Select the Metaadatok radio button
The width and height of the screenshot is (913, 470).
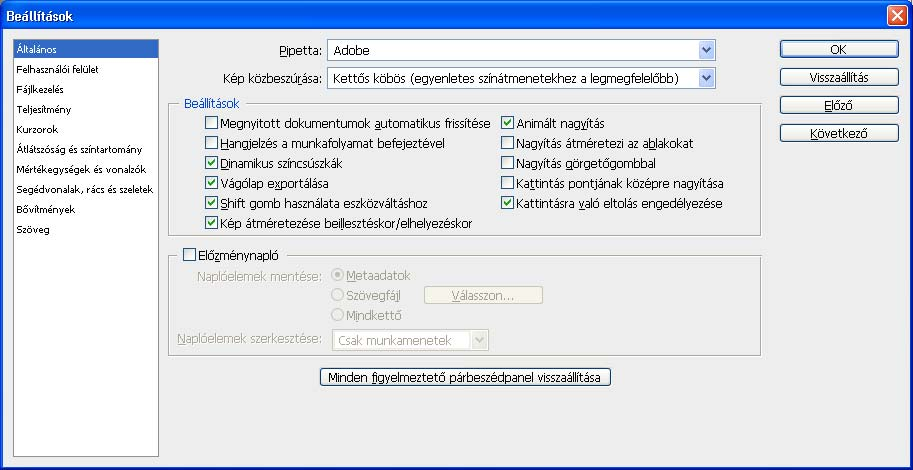(x=338, y=275)
